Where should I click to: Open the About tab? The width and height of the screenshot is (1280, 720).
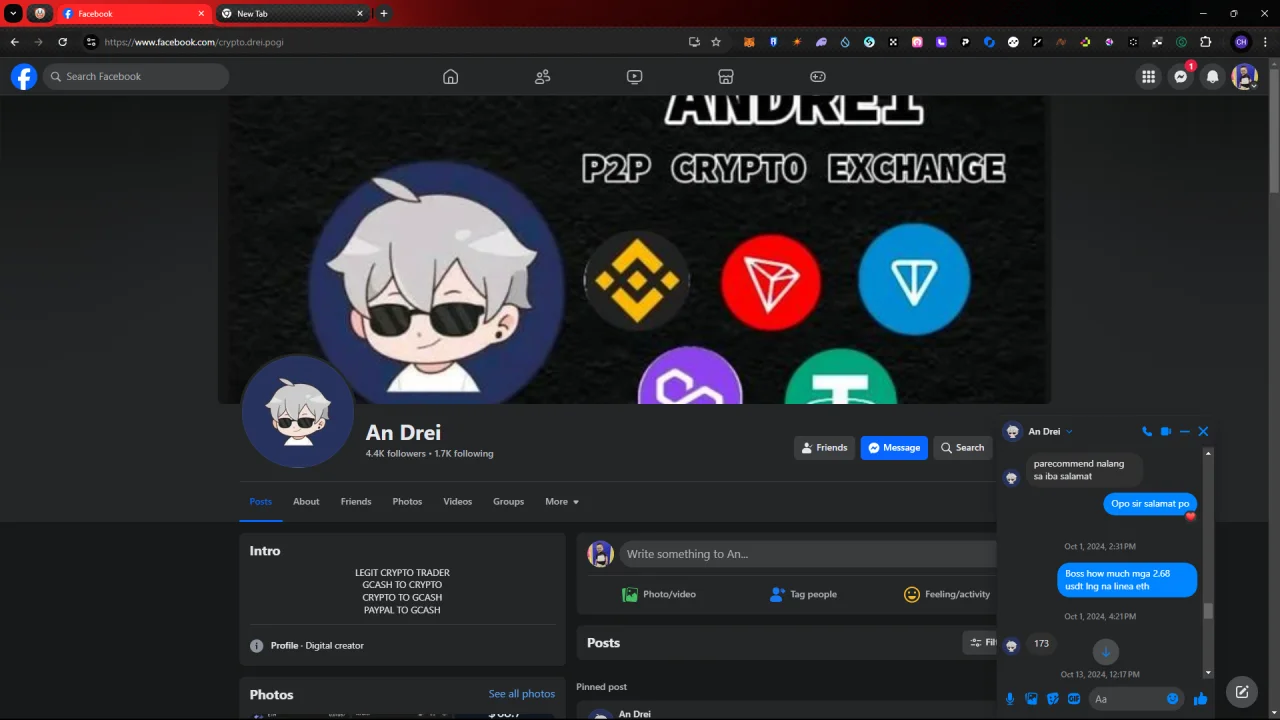pos(306,502)
